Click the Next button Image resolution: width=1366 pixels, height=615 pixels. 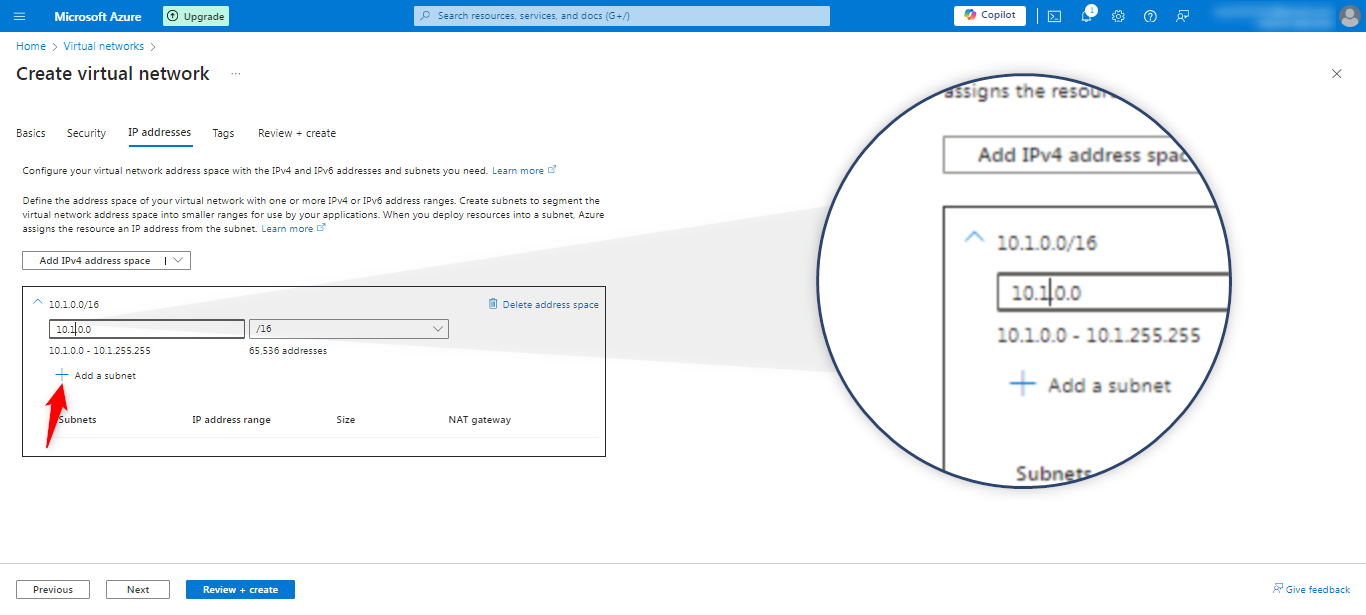[x=138, y=590]
